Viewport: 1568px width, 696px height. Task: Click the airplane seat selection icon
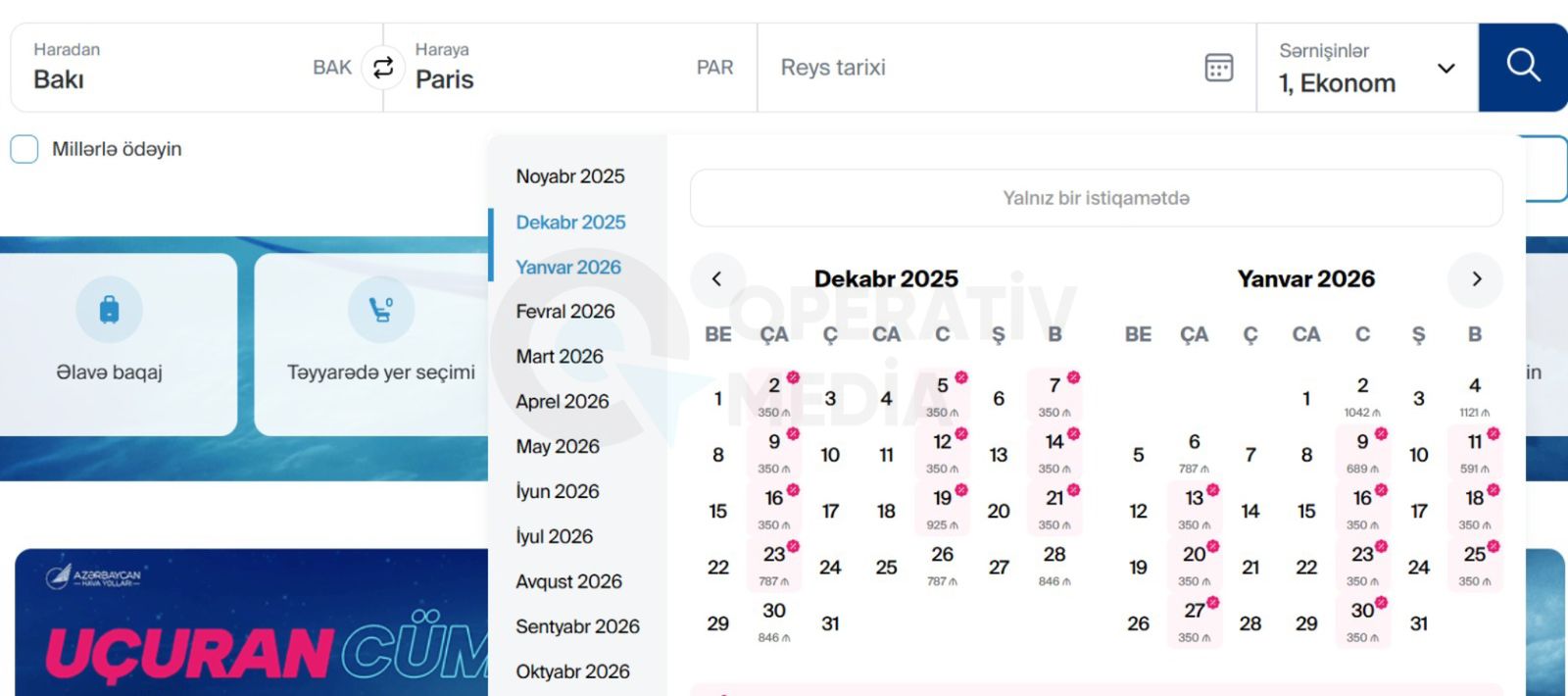(x=380, y=310)
